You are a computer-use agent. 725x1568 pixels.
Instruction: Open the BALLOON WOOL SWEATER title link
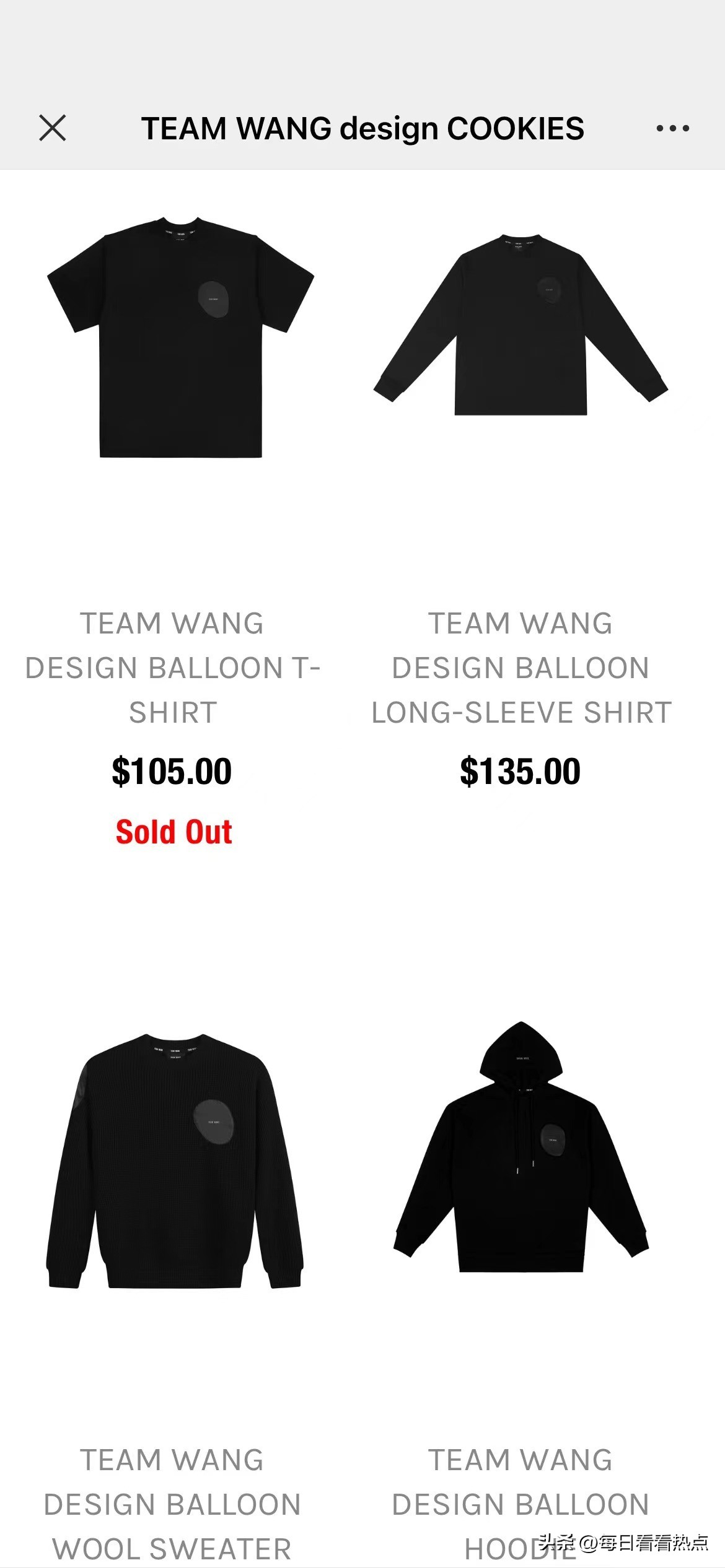pyautogui.click(x=172, y=1504)
